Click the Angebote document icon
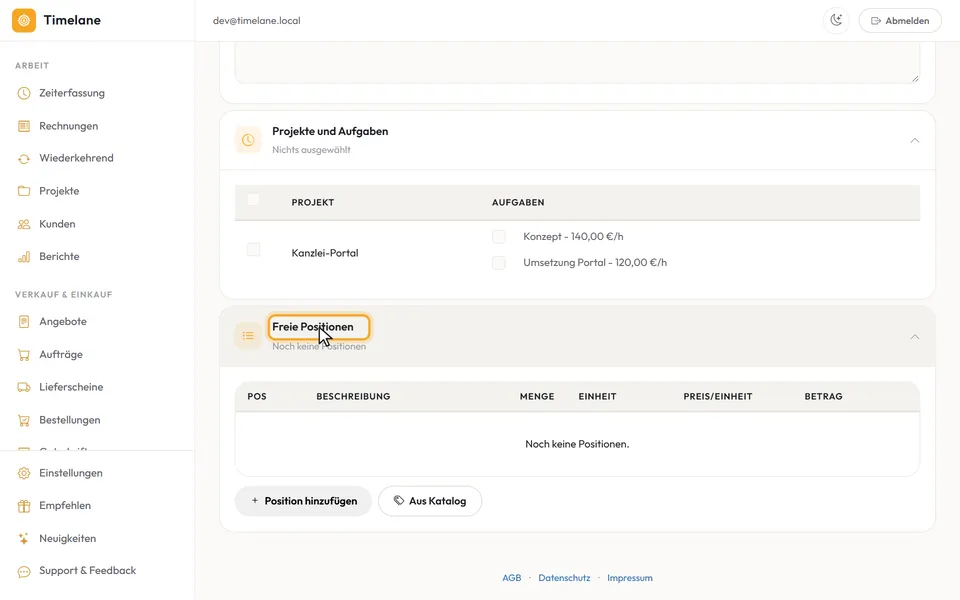This screenshot has width=960, height=600. tap(24, 321)
